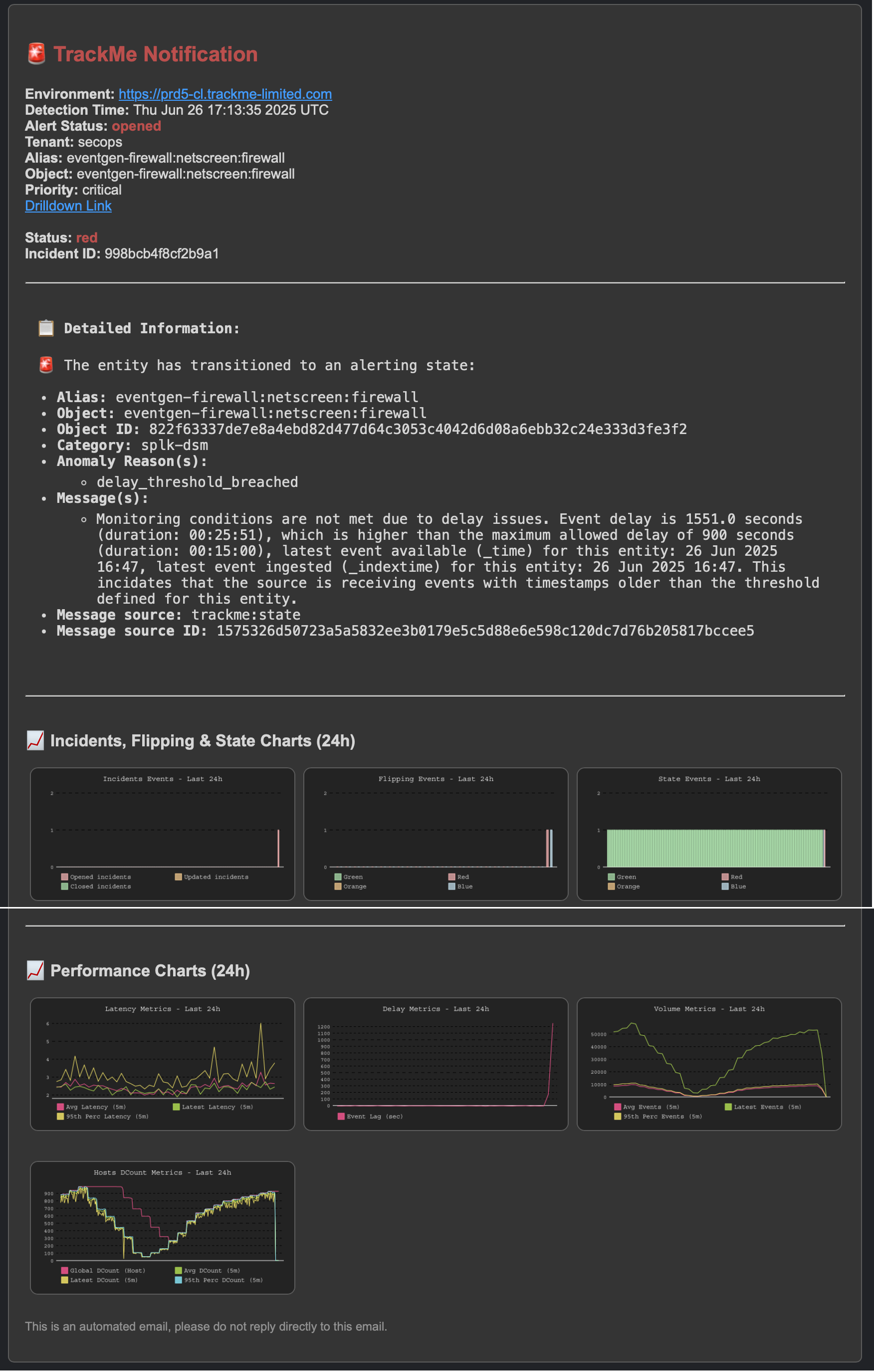Select the Incident ID value text
Viewport: 874px width, 1372px height.
tap(163, 253)
